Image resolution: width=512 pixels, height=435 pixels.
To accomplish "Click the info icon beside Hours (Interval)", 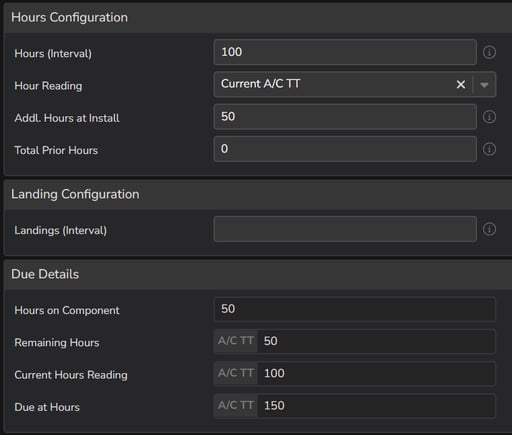I will [489, 52].
